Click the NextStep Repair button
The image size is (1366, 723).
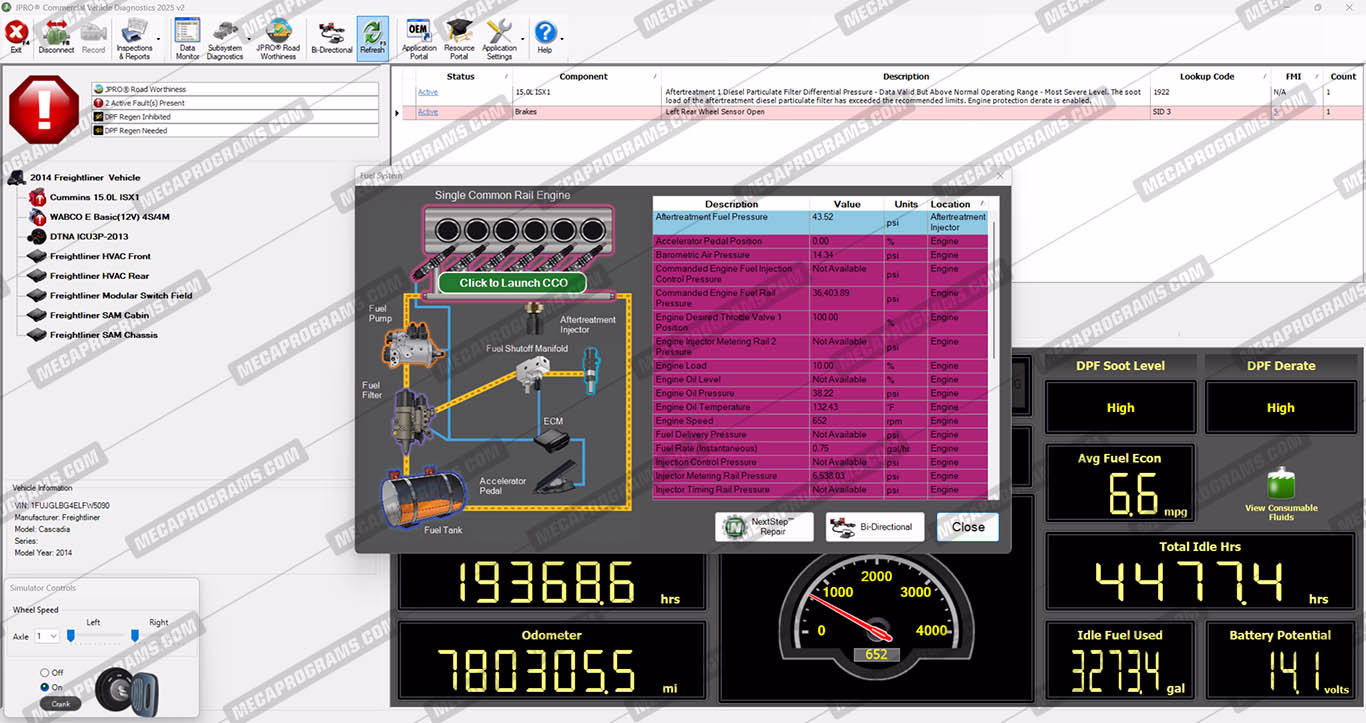click(764, 527)
